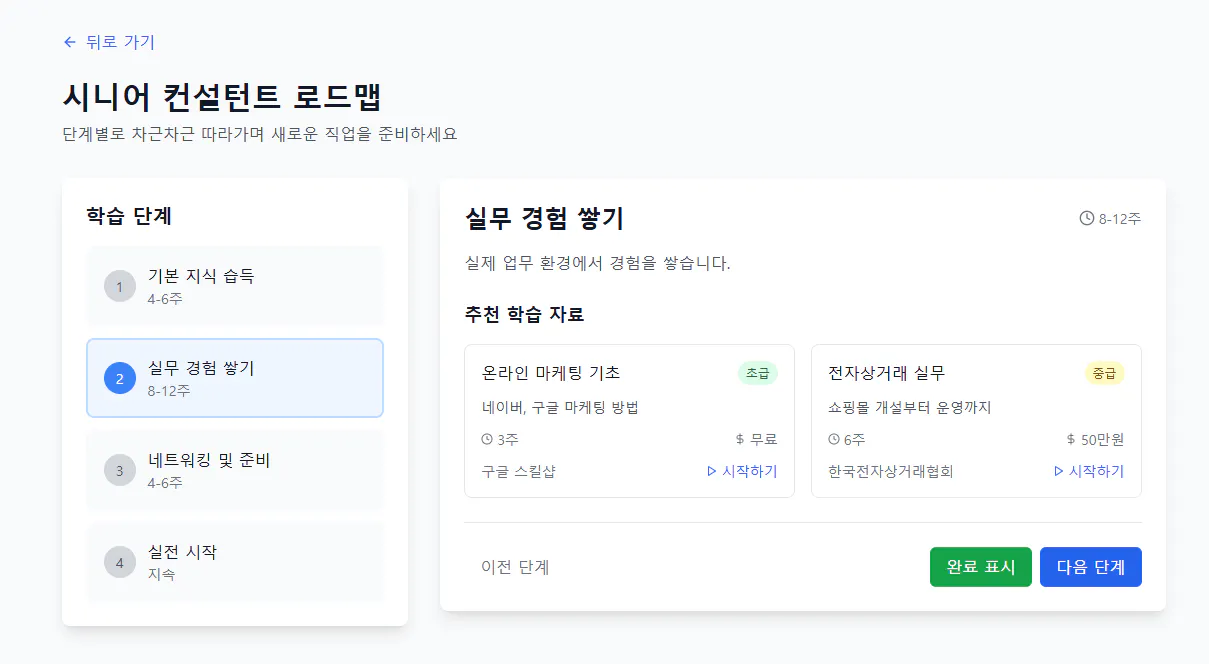Start 온라인 마케팅 기초 via 시작하기
This screenshot has height=664, width=1209.
click(741, 471)
